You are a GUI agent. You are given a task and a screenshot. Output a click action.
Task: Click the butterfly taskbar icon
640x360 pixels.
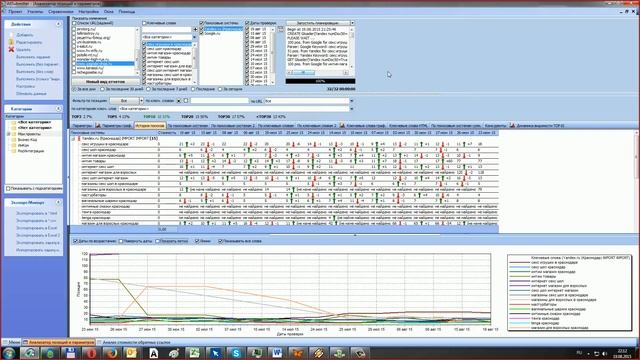(298, 353)
